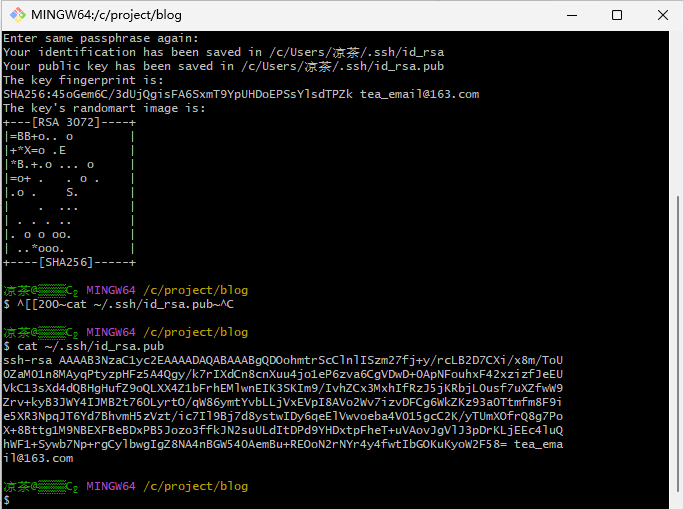Click window title MINGW64:/c/project/blog

click(x=106, y=15)
